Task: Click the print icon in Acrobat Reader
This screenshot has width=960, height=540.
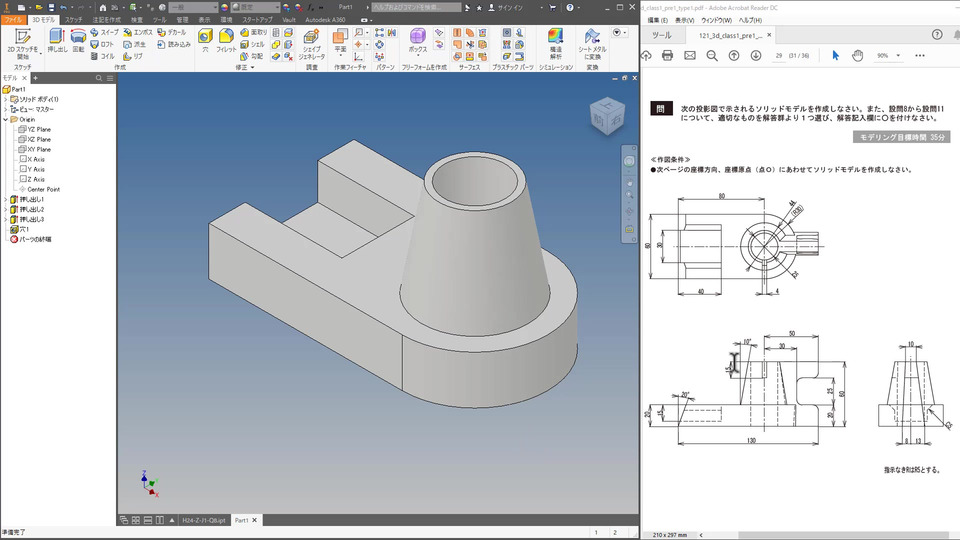Action: [x=667, y=56]
